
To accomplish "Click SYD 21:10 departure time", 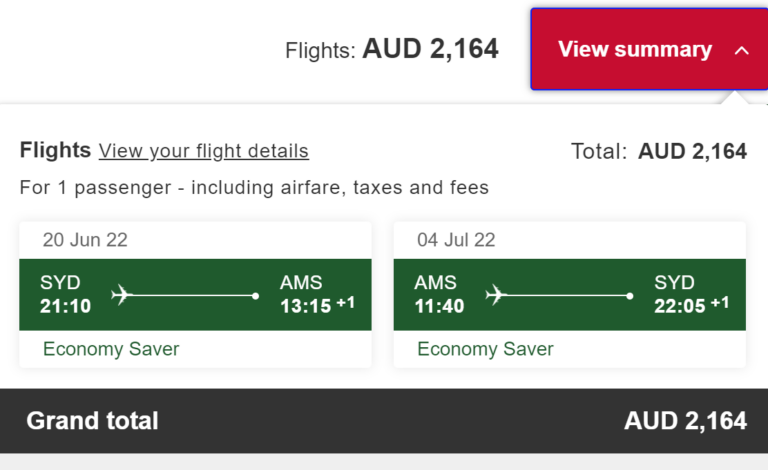I will (x=66, y=306).
